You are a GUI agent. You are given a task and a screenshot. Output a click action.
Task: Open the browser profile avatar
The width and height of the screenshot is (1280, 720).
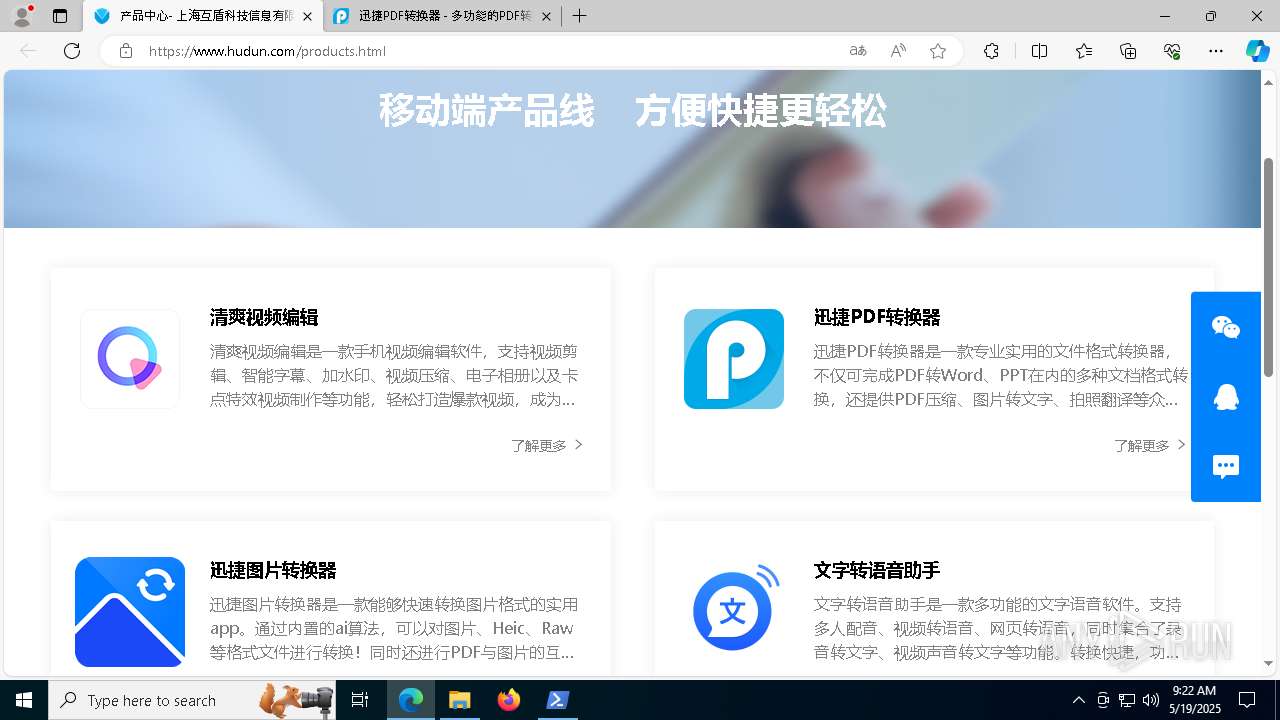pyautogui.click(x=21, y=16)
